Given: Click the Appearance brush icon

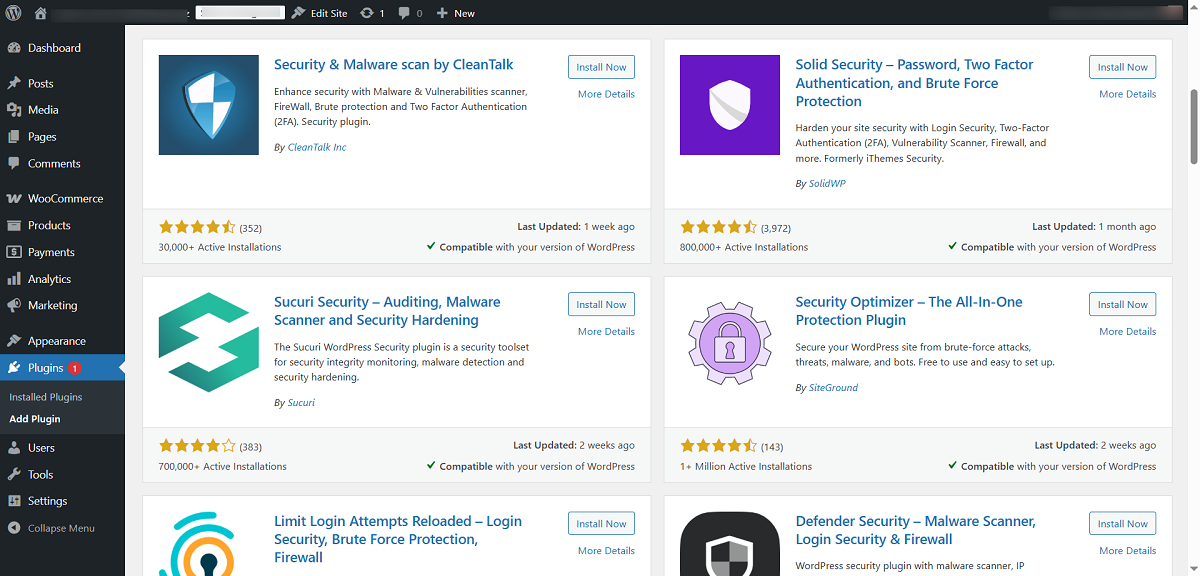Looking at the screenshot, I should pyautogui.click(x=17, y=340).
